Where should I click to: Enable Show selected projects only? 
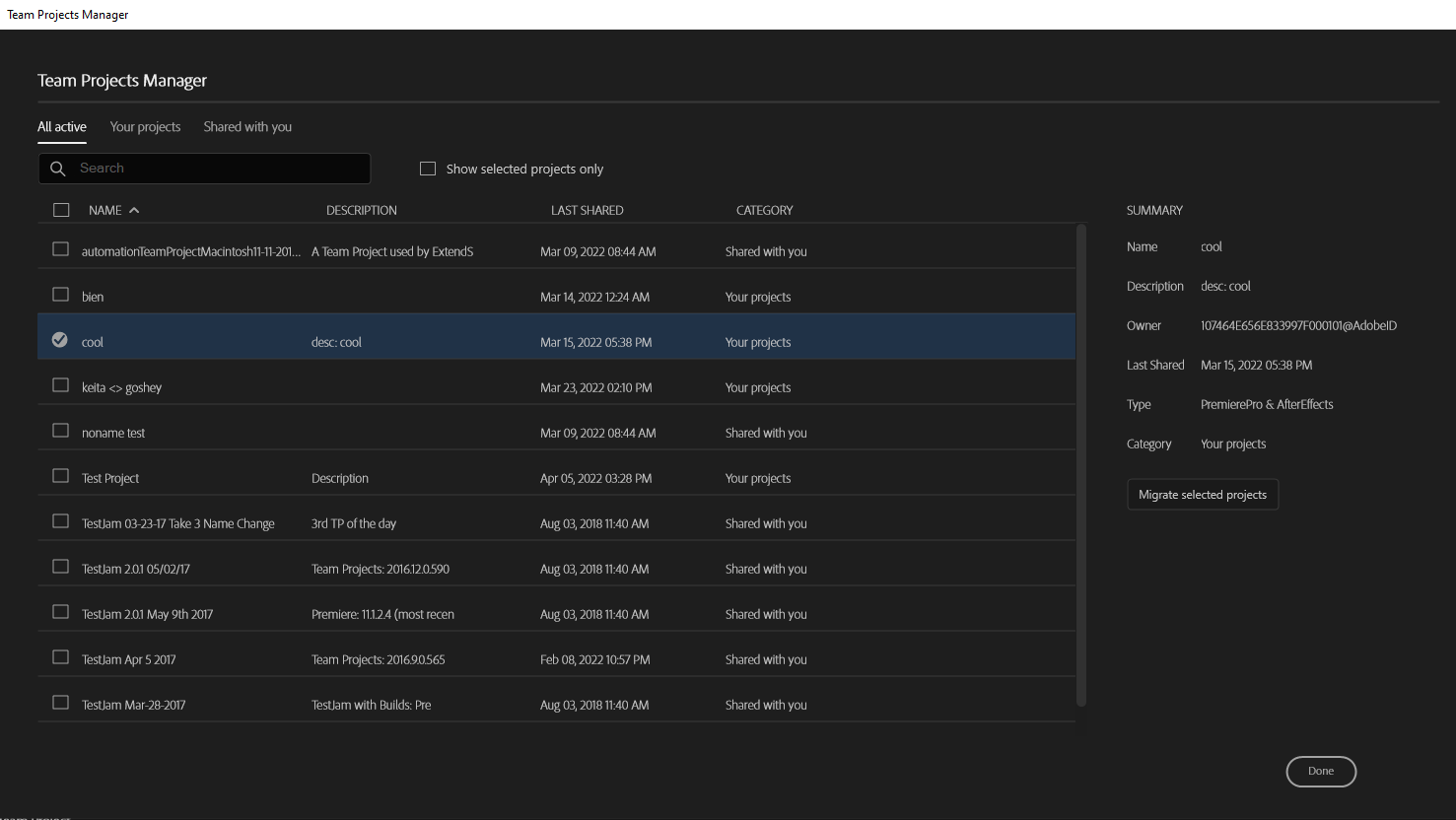pos(428,168)
